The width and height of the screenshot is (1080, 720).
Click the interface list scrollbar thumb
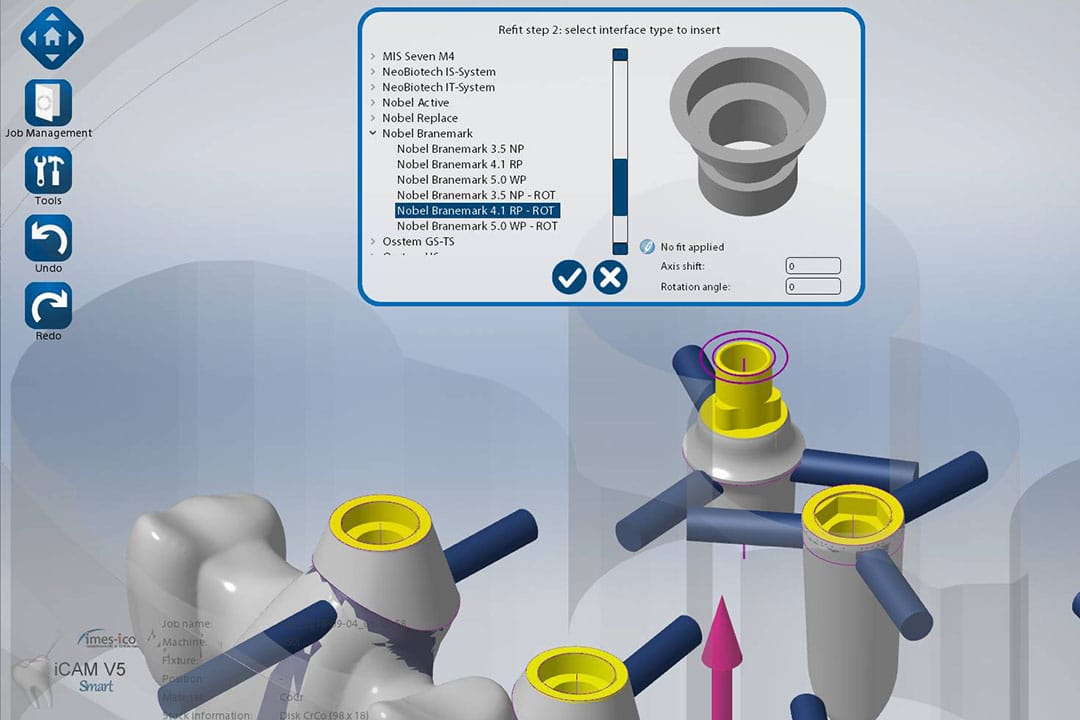(x=620, y=187)
